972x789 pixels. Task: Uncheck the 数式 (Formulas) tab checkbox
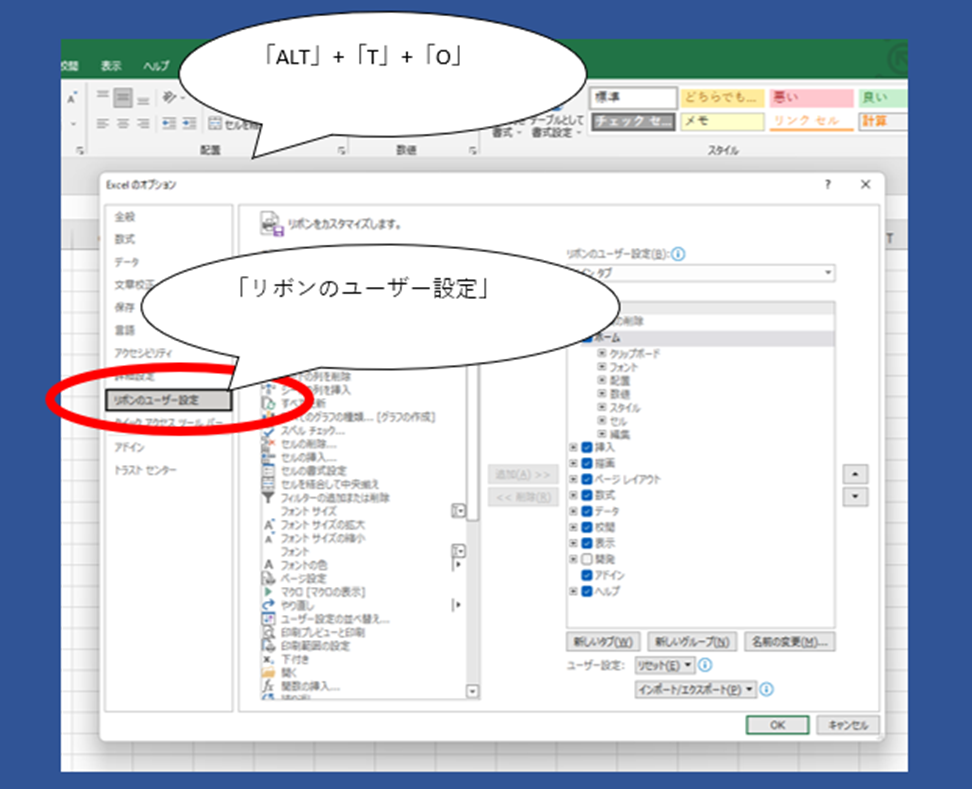586,495
